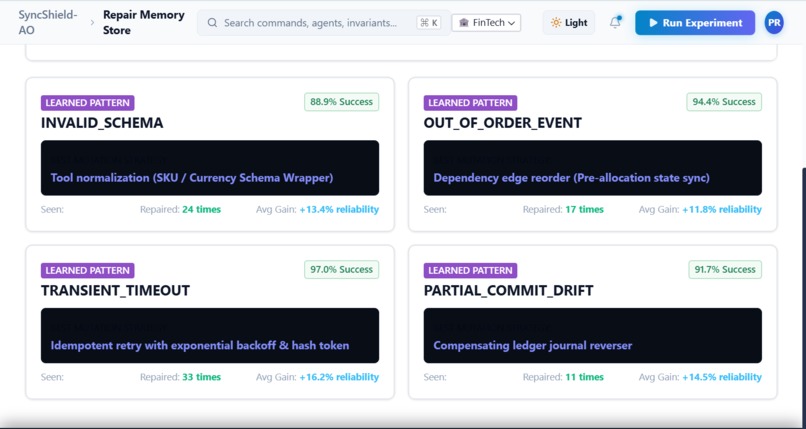
Task: Run Experiment button
Action: (x=695, y=23)
